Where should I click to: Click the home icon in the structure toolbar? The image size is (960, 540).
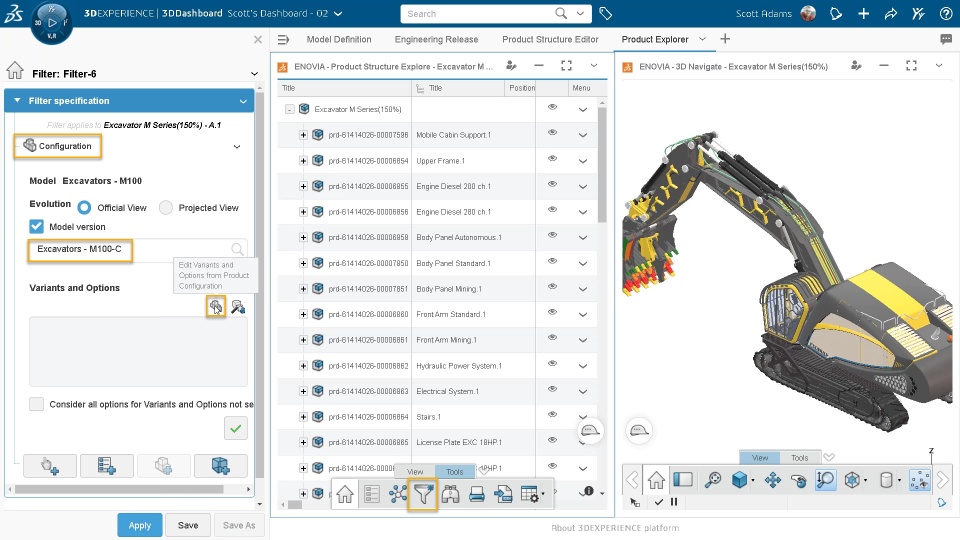(x=345, y=493)
